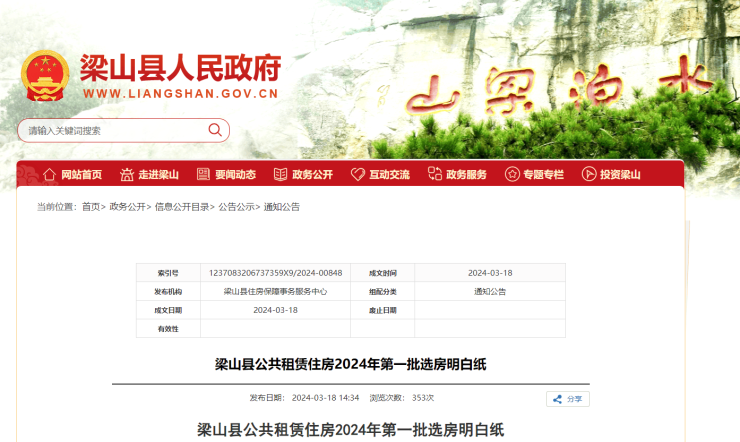Screen dimensions: 740x442
Task: Click the 有效性 label cell
Action: [x=168, y=329]
